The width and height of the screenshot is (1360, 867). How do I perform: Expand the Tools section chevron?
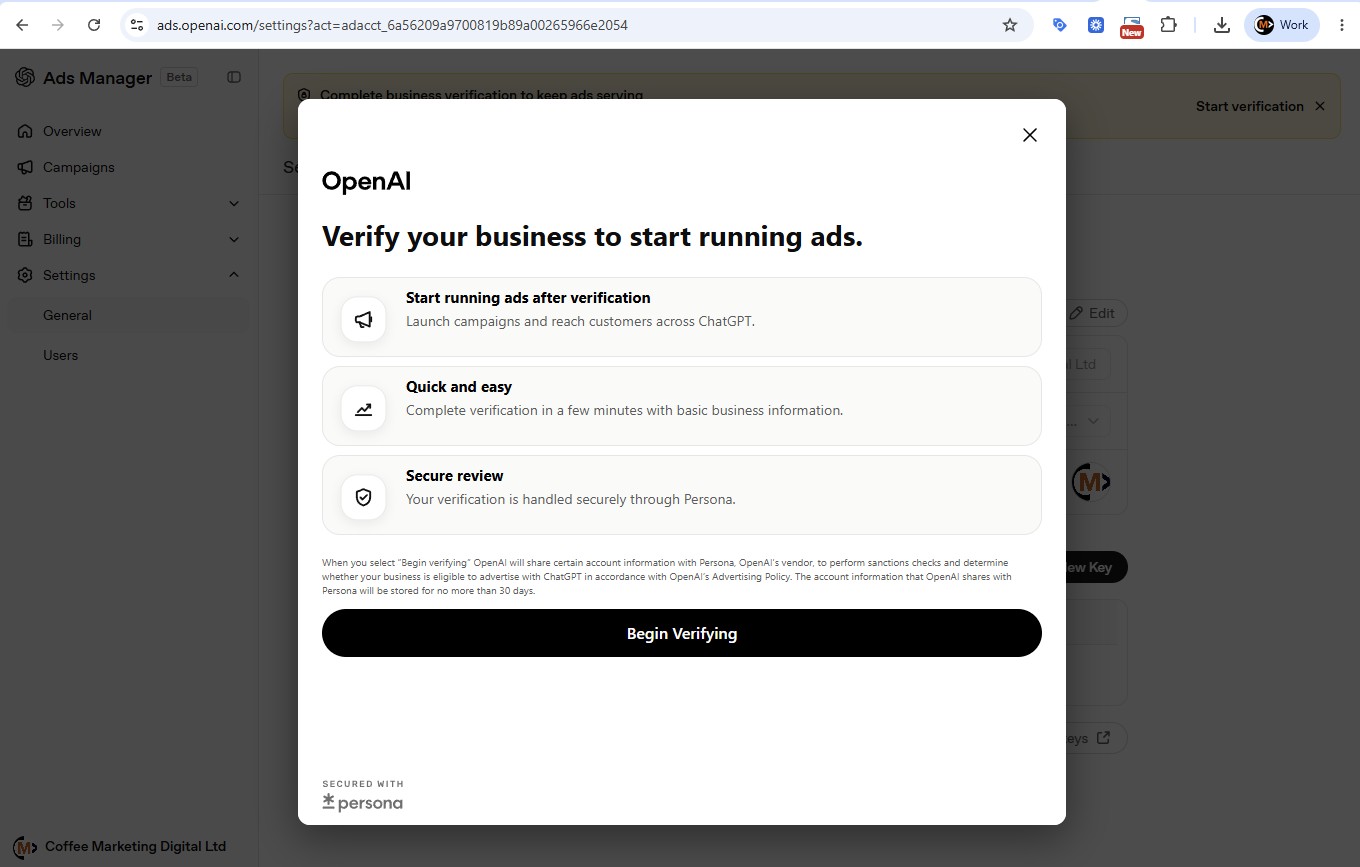coord(234,203)
